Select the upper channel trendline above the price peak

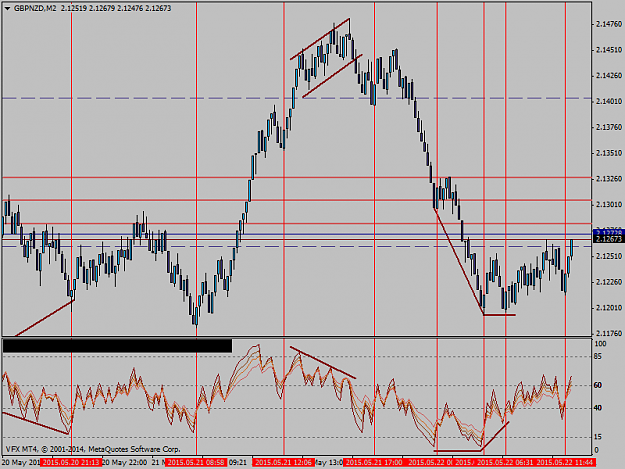click(x=320, y=39)
